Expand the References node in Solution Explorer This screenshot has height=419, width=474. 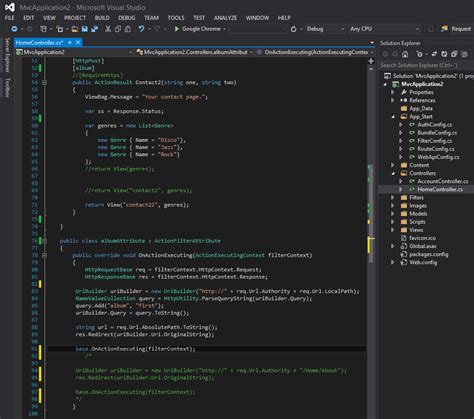(x=393, y=100)
